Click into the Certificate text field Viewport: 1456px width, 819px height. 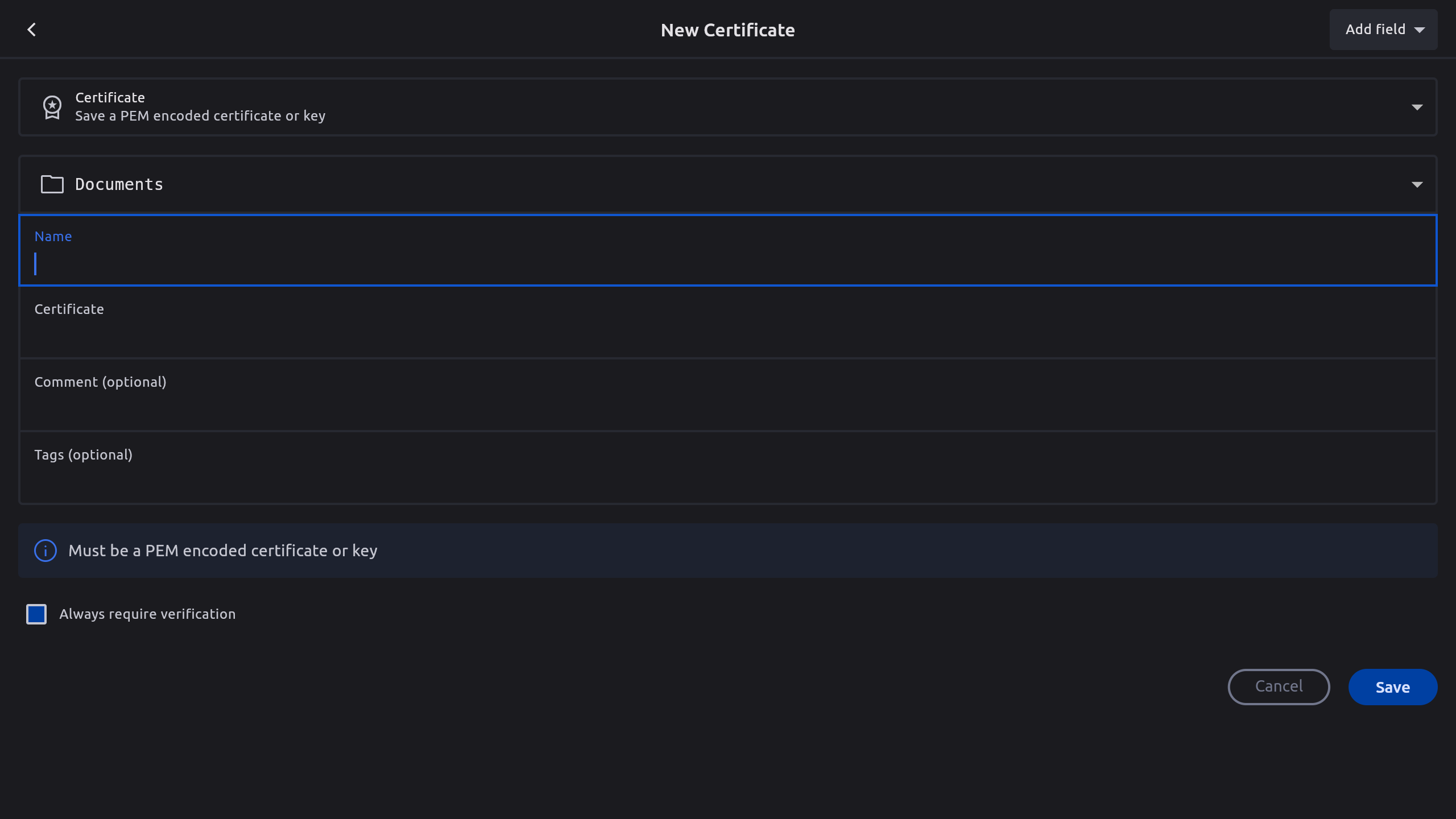point(728,336)
